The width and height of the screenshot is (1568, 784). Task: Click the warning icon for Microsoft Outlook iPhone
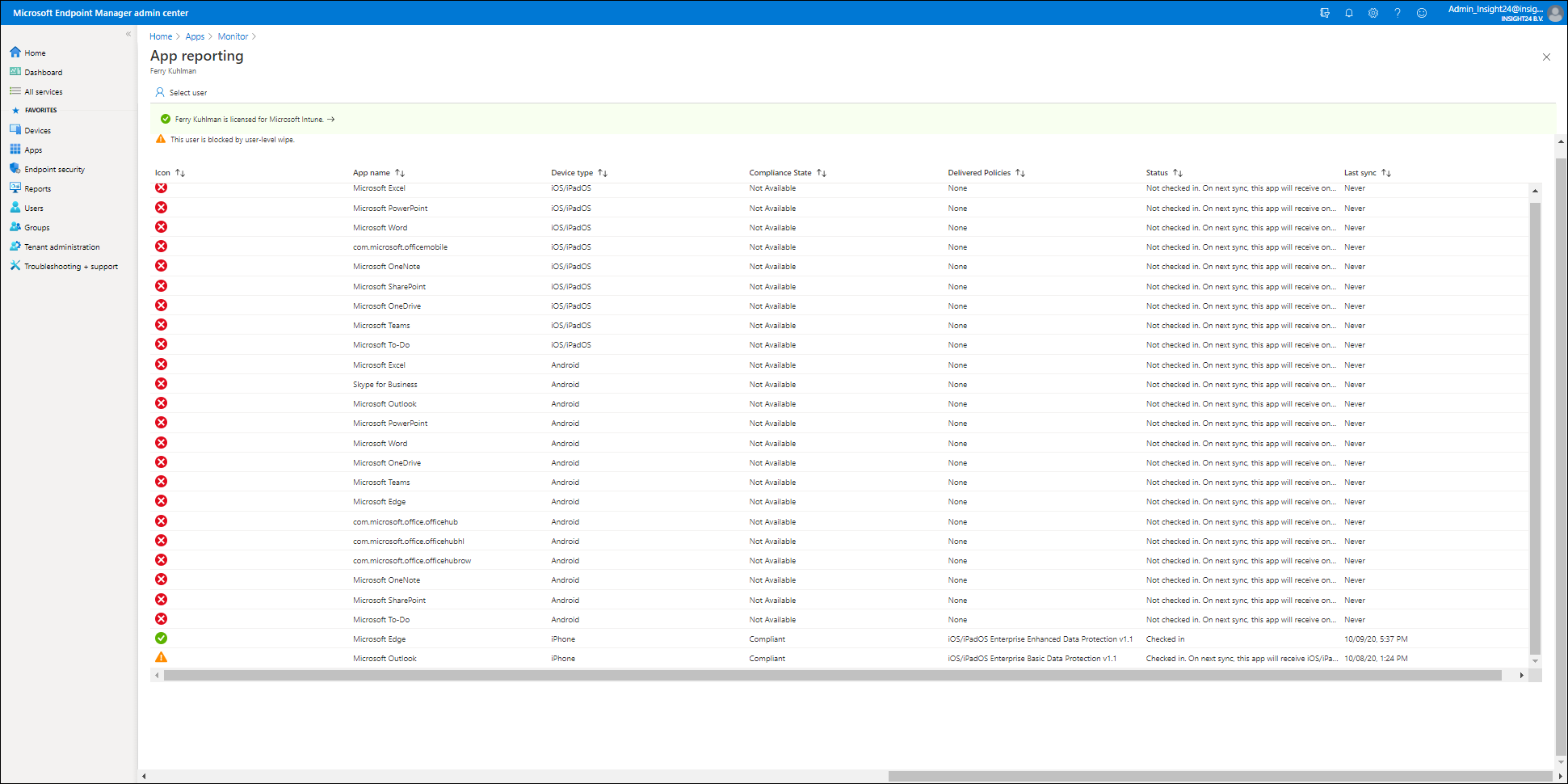162,658
